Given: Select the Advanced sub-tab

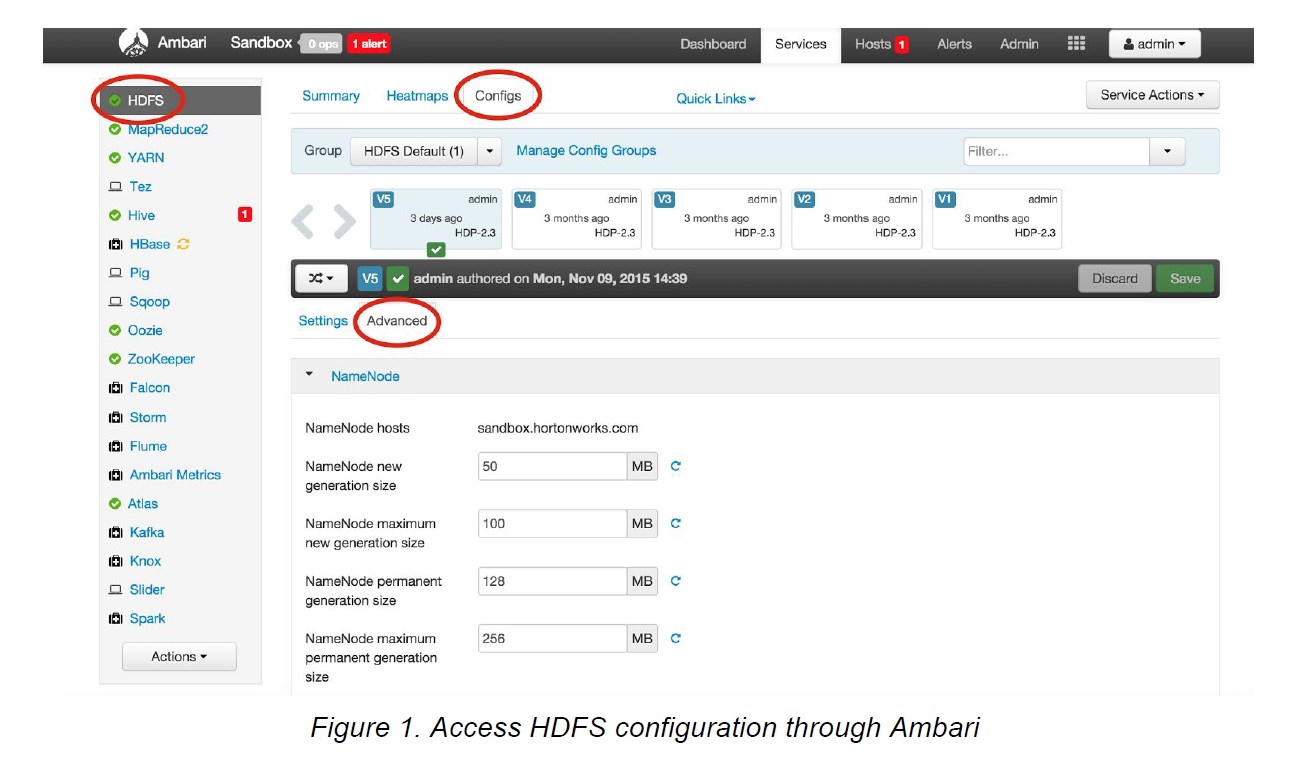Looking at the screenshot, I should point(397,321).
